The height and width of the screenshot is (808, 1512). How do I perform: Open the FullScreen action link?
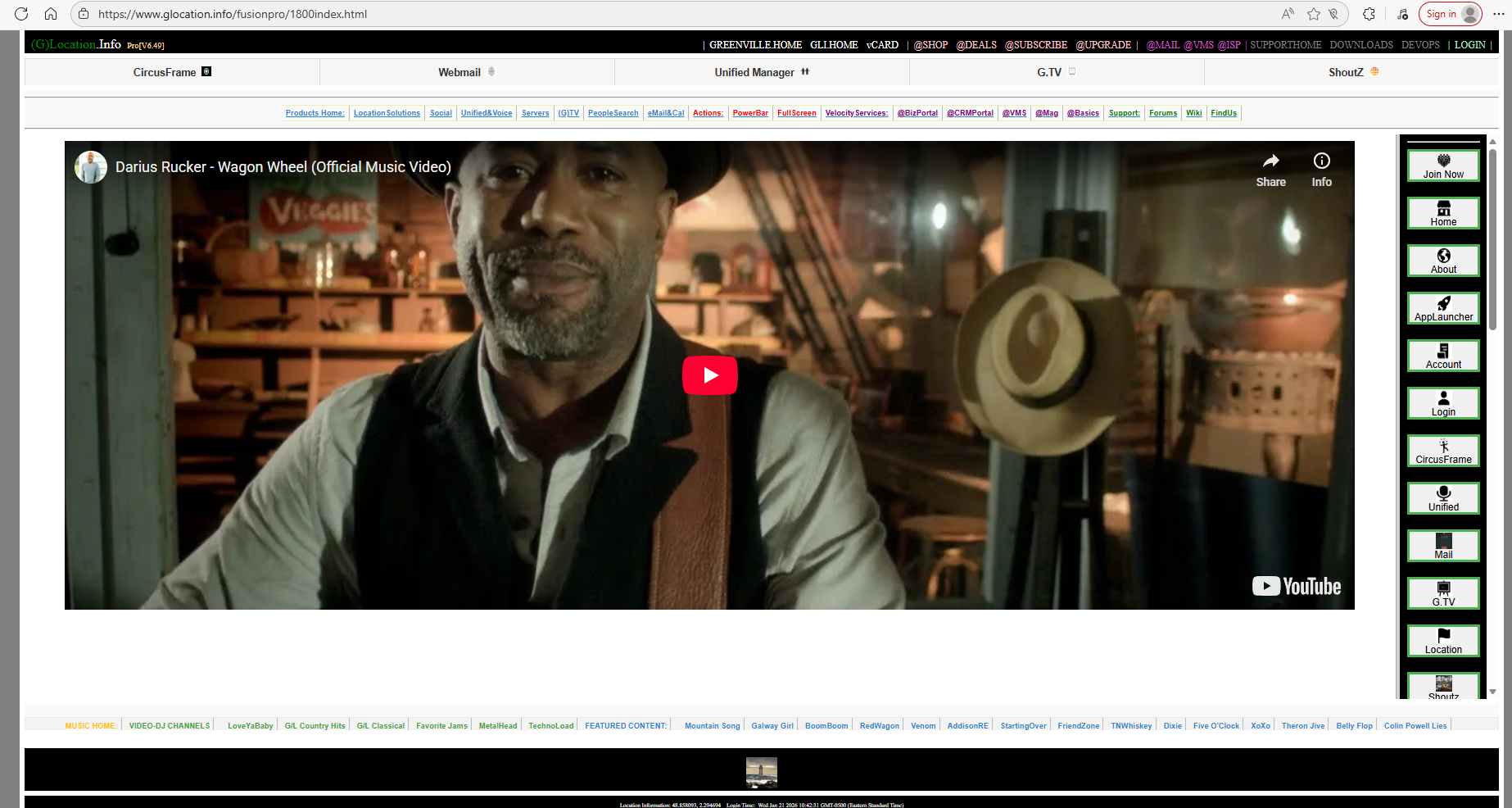pyautogui.click(x=796, y=113)
